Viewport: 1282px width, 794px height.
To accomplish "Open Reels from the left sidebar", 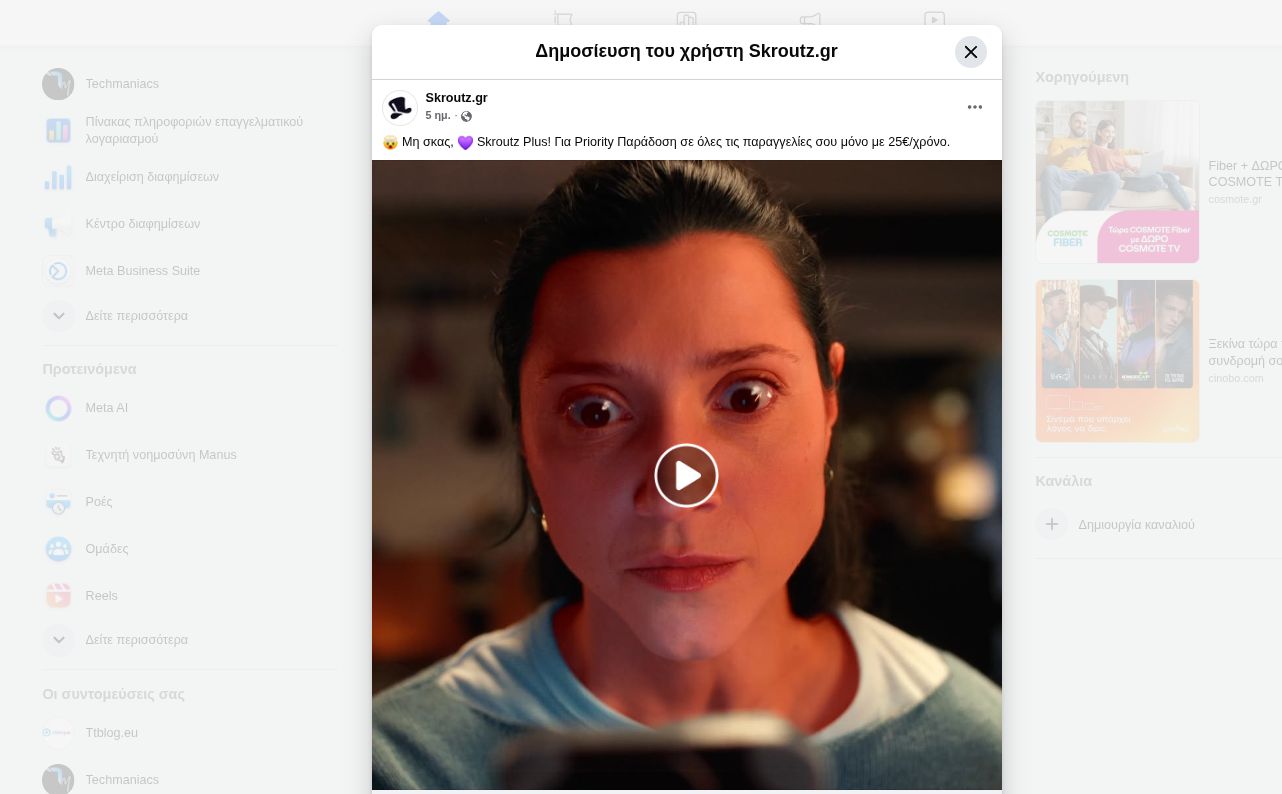I will point(101,596).
